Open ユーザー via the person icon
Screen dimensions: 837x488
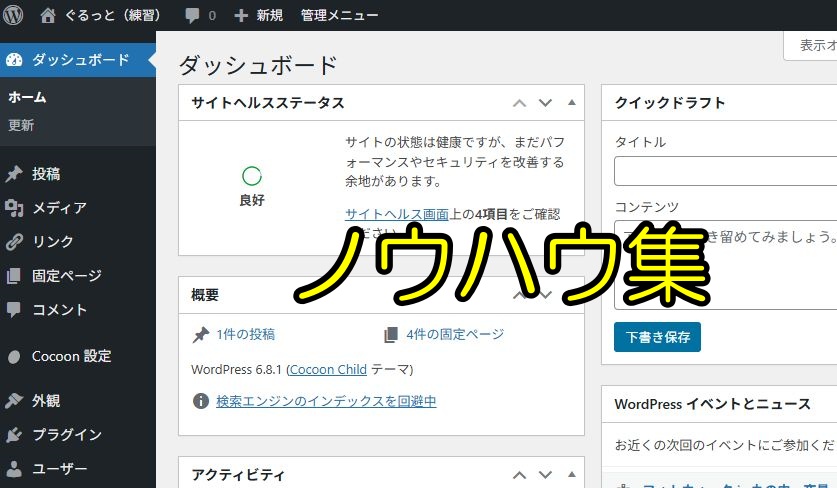click(x=14, y=469)
